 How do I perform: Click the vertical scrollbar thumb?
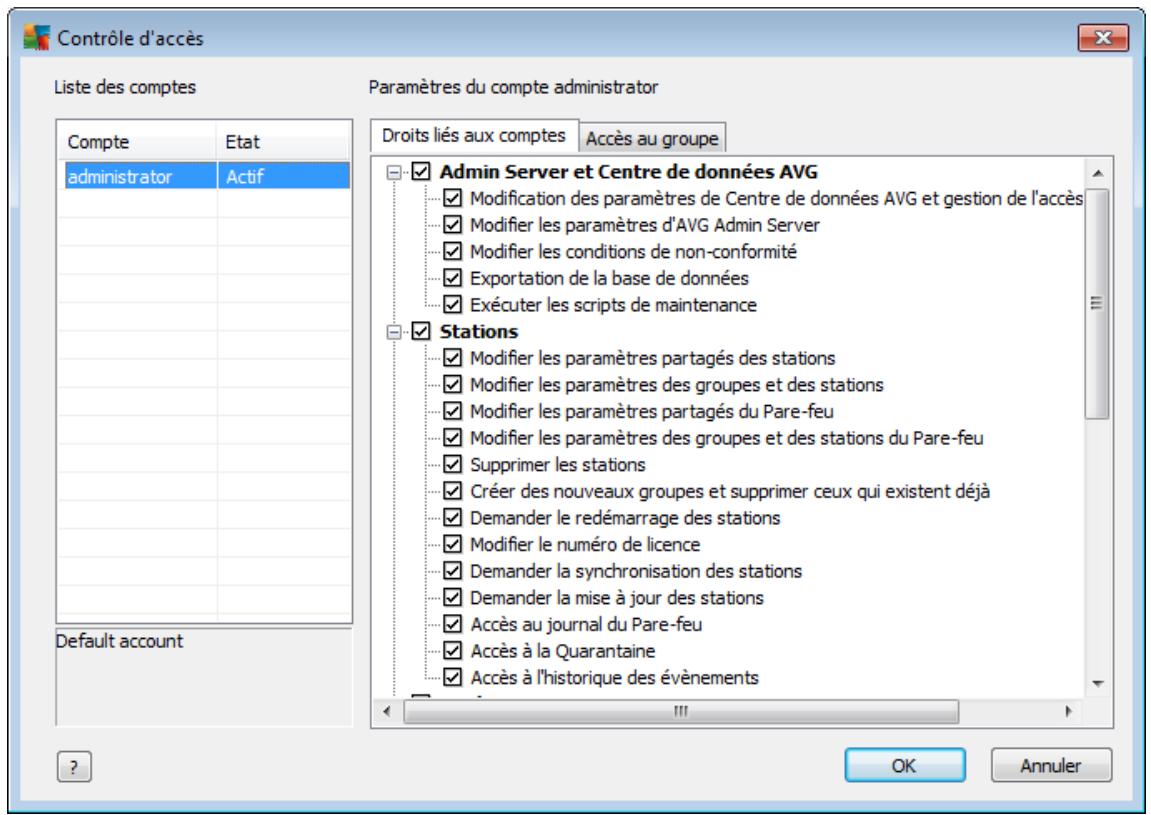coord(1097,303)
